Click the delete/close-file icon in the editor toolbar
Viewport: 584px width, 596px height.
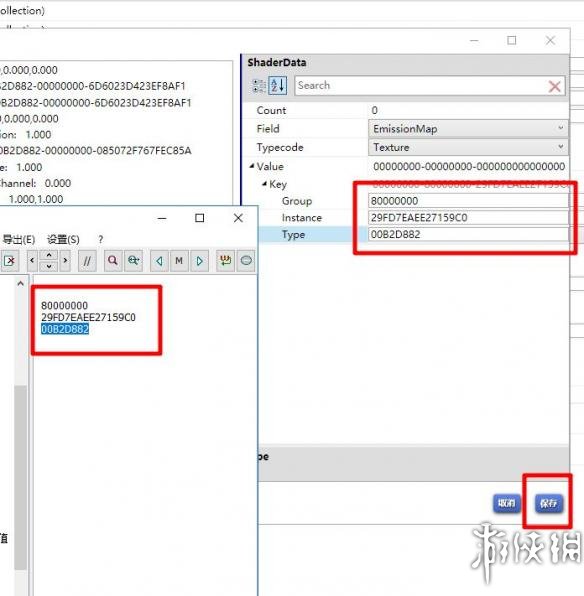click(x=9, y=261)
